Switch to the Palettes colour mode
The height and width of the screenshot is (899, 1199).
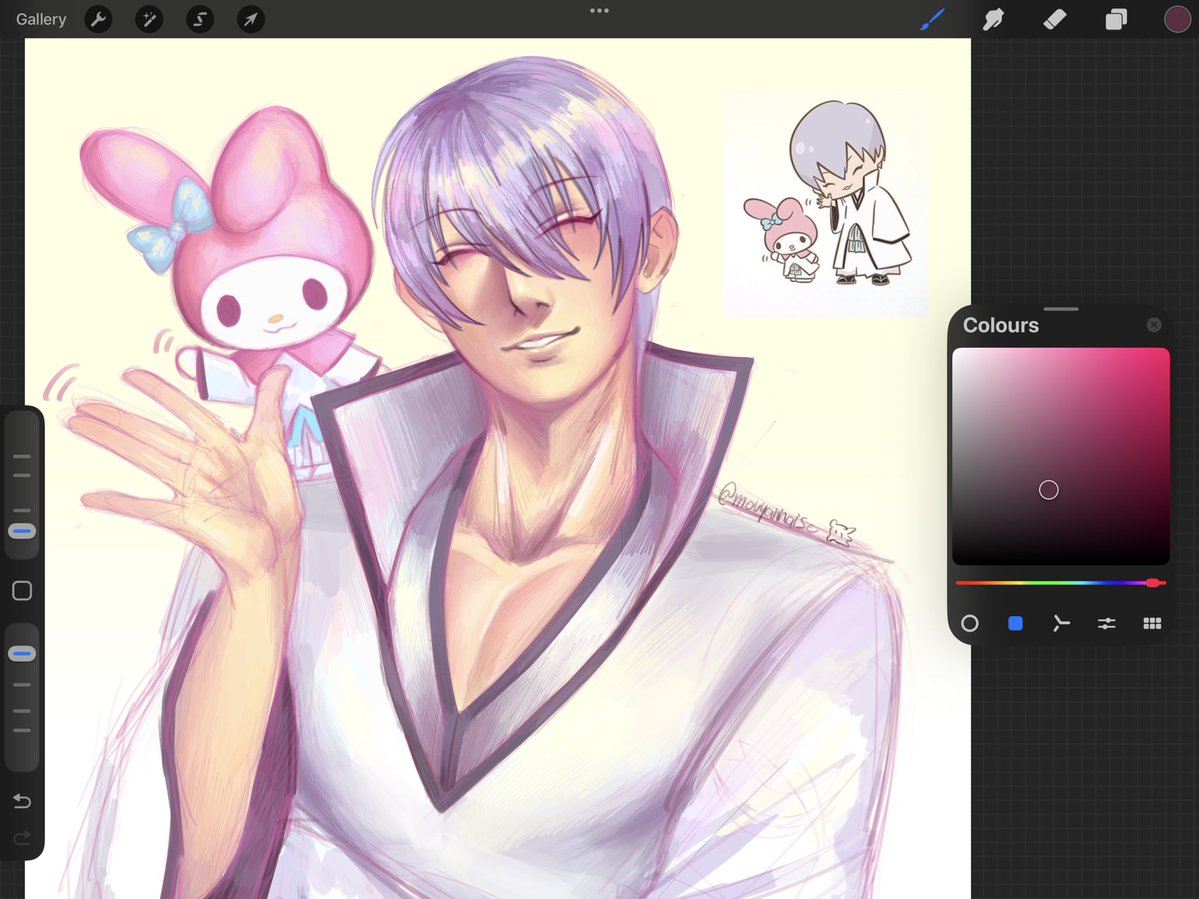pos(1152,623)
